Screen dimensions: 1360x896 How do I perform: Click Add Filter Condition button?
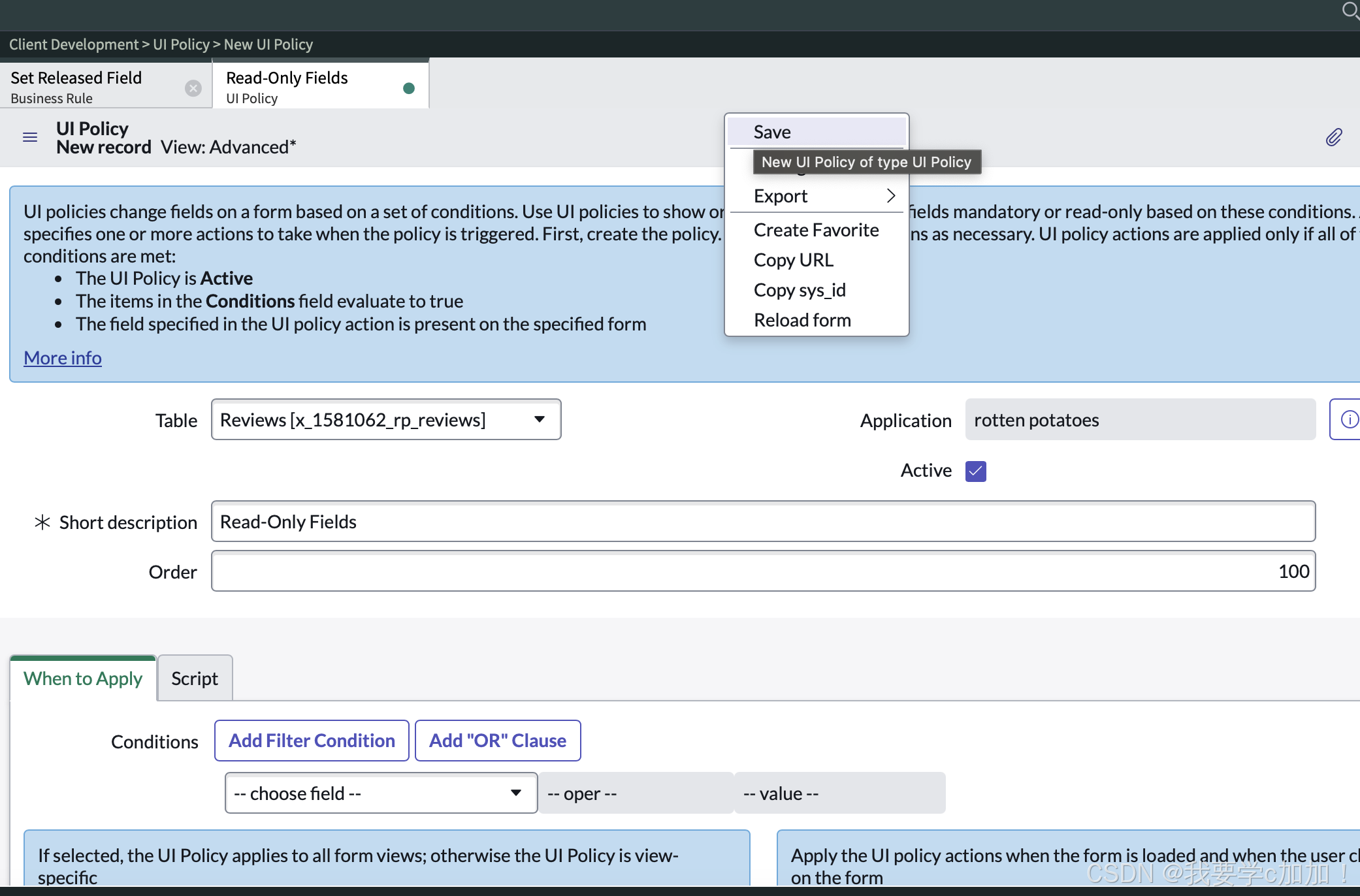coord(312,741)
